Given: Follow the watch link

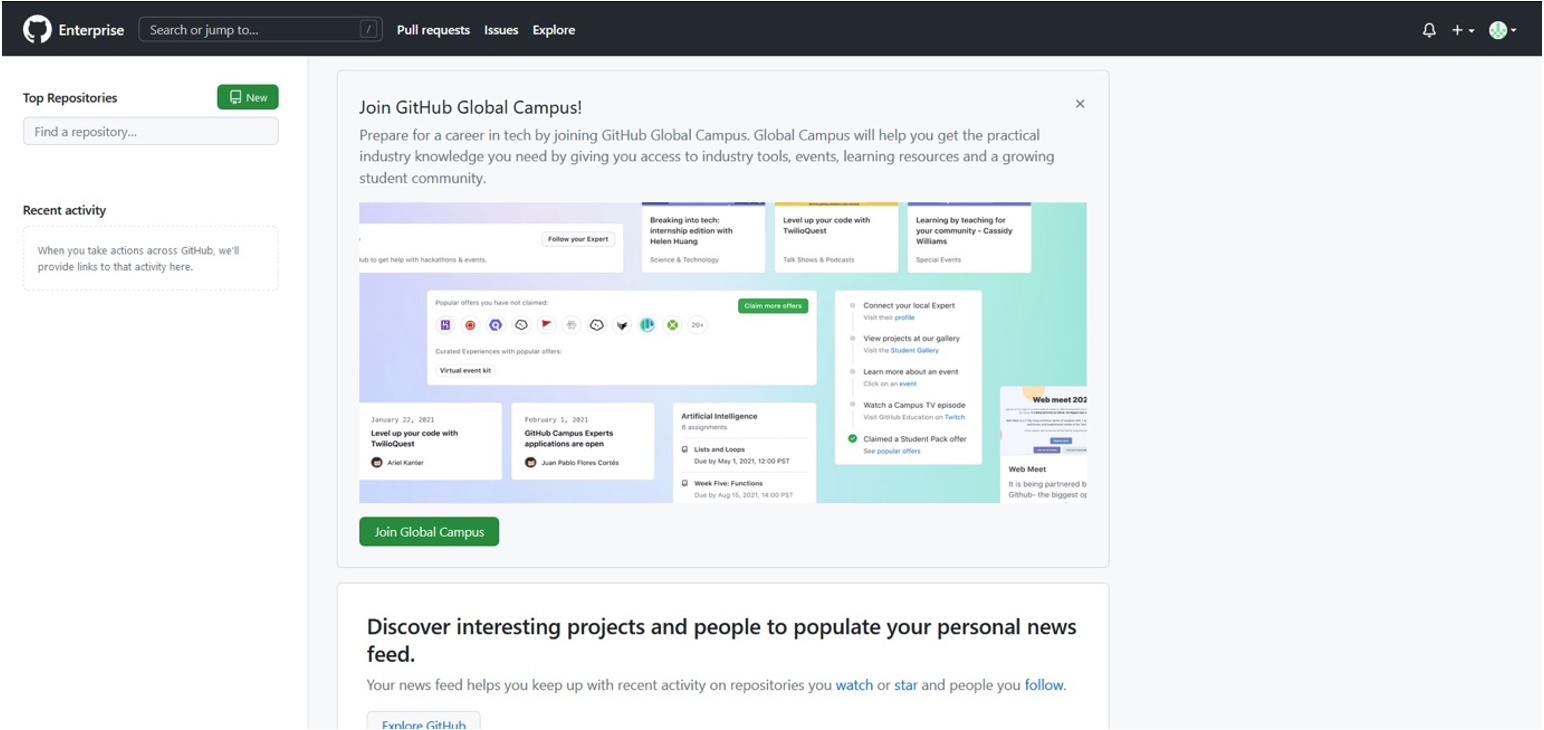Looking at the screenshot, I should [854, 686].
